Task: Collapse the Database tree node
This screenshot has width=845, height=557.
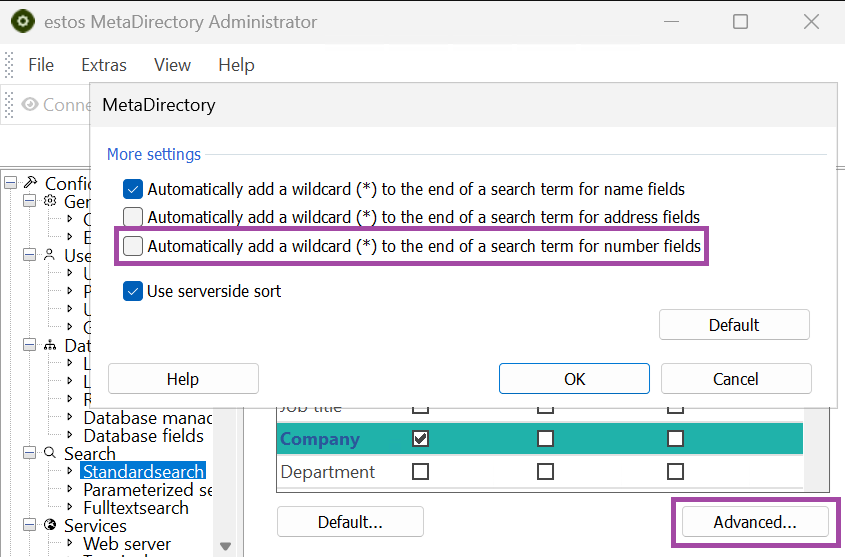Action: [x=30, y=345]
